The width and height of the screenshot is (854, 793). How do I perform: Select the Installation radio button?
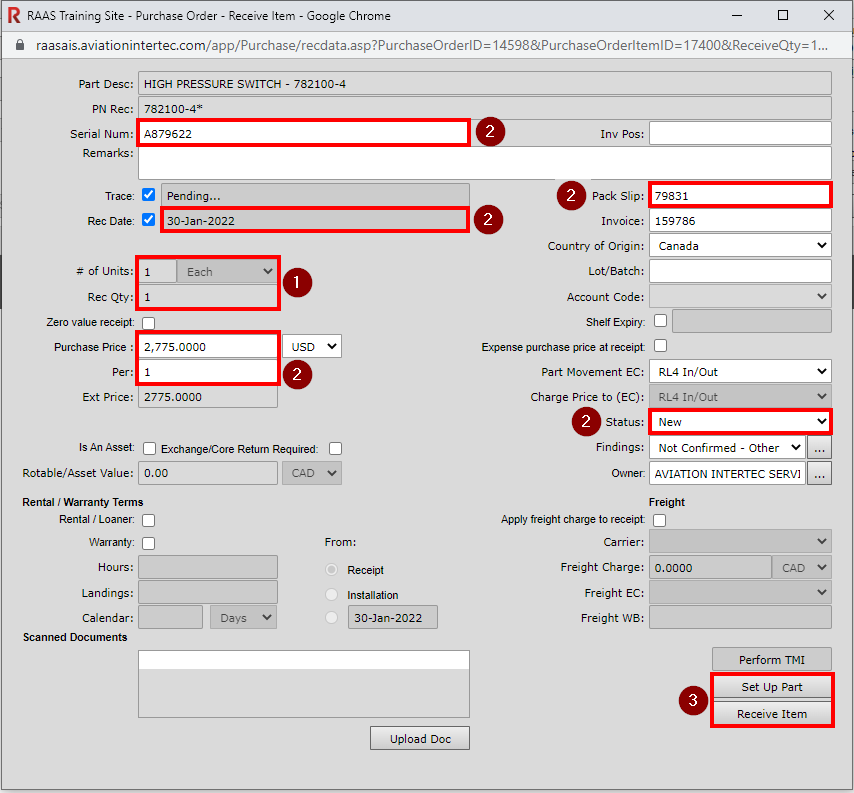coord(332,594)
